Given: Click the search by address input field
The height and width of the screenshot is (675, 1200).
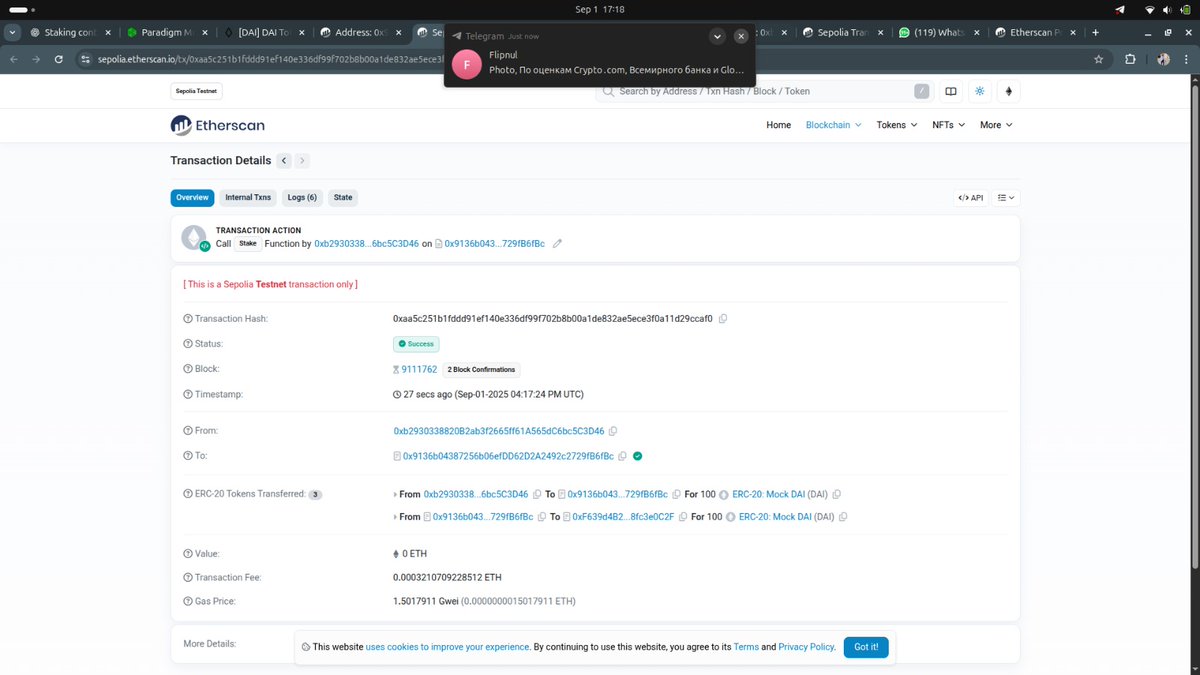Looking at the screenshot, I should pyautogui.click(x=763, y=91).
